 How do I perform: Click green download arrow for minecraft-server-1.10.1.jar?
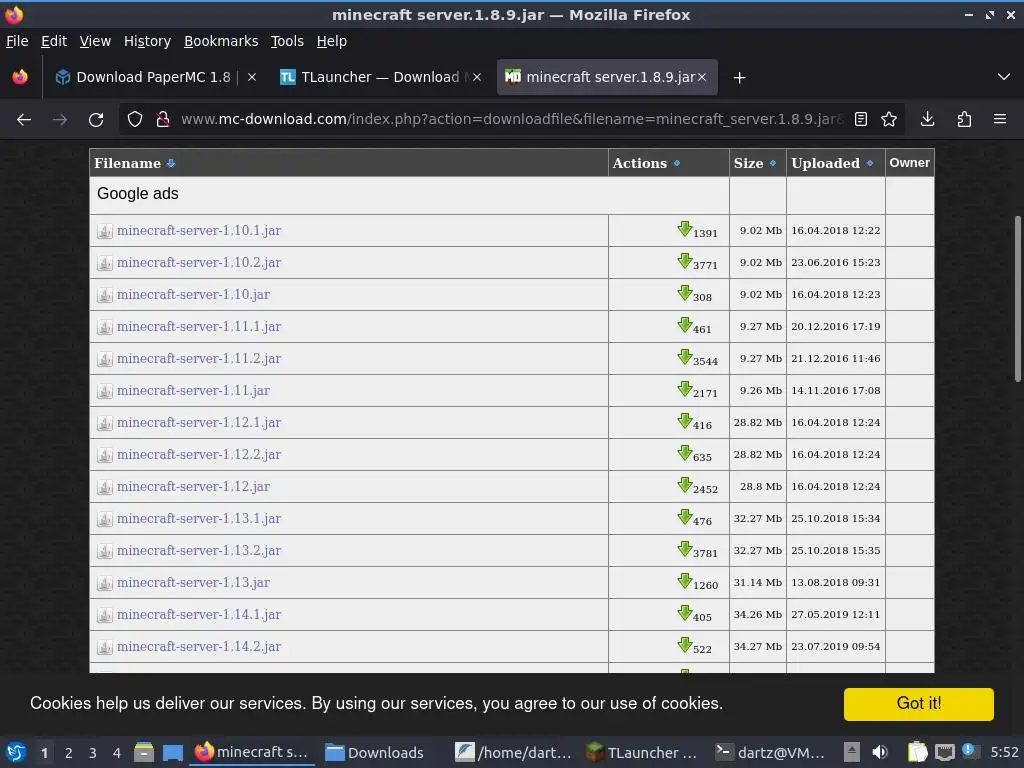[684, 229]
